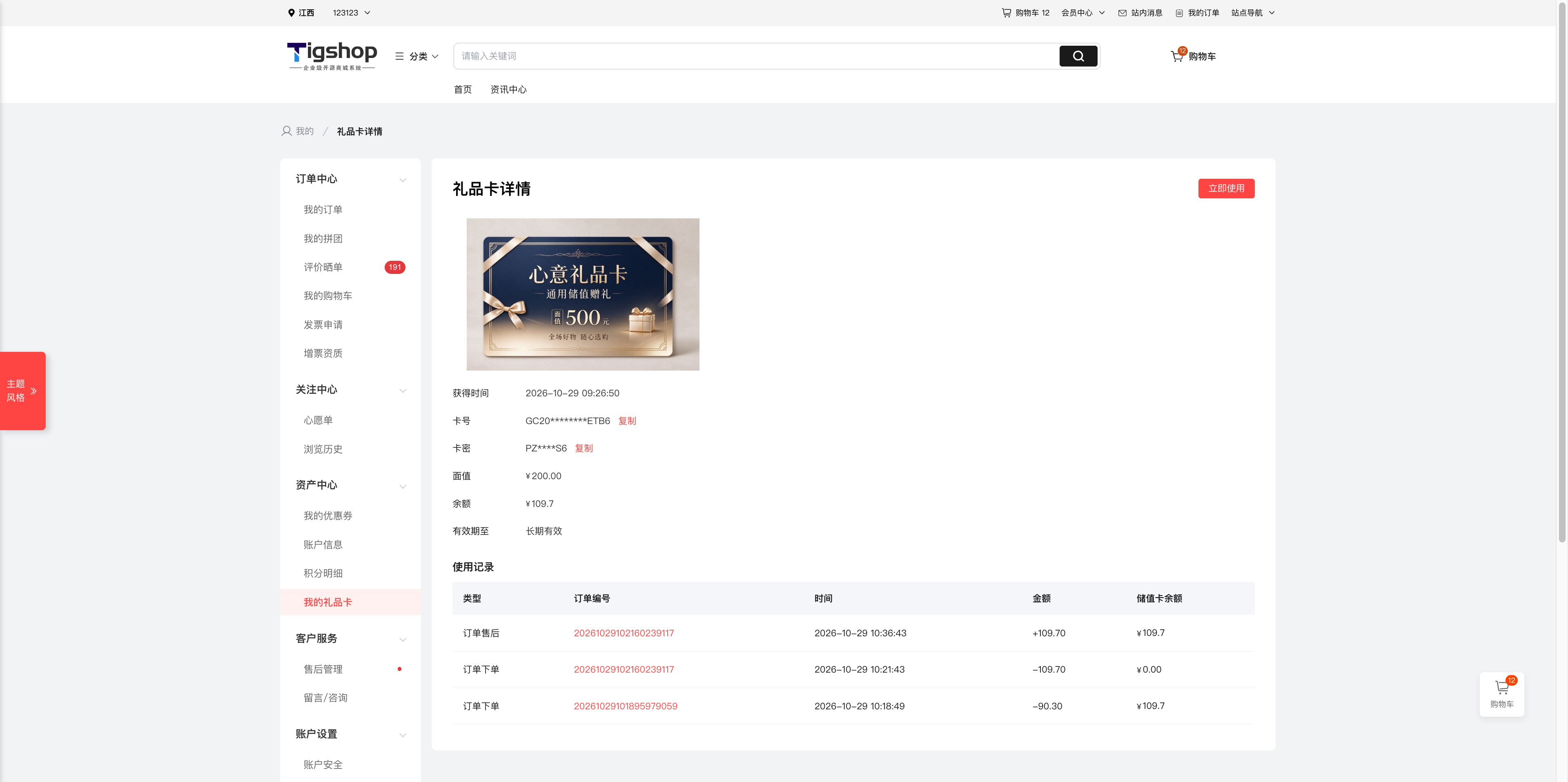Click 我的 breadcrumb link
The image size is (1568, 782).
[x=304, y=131]
